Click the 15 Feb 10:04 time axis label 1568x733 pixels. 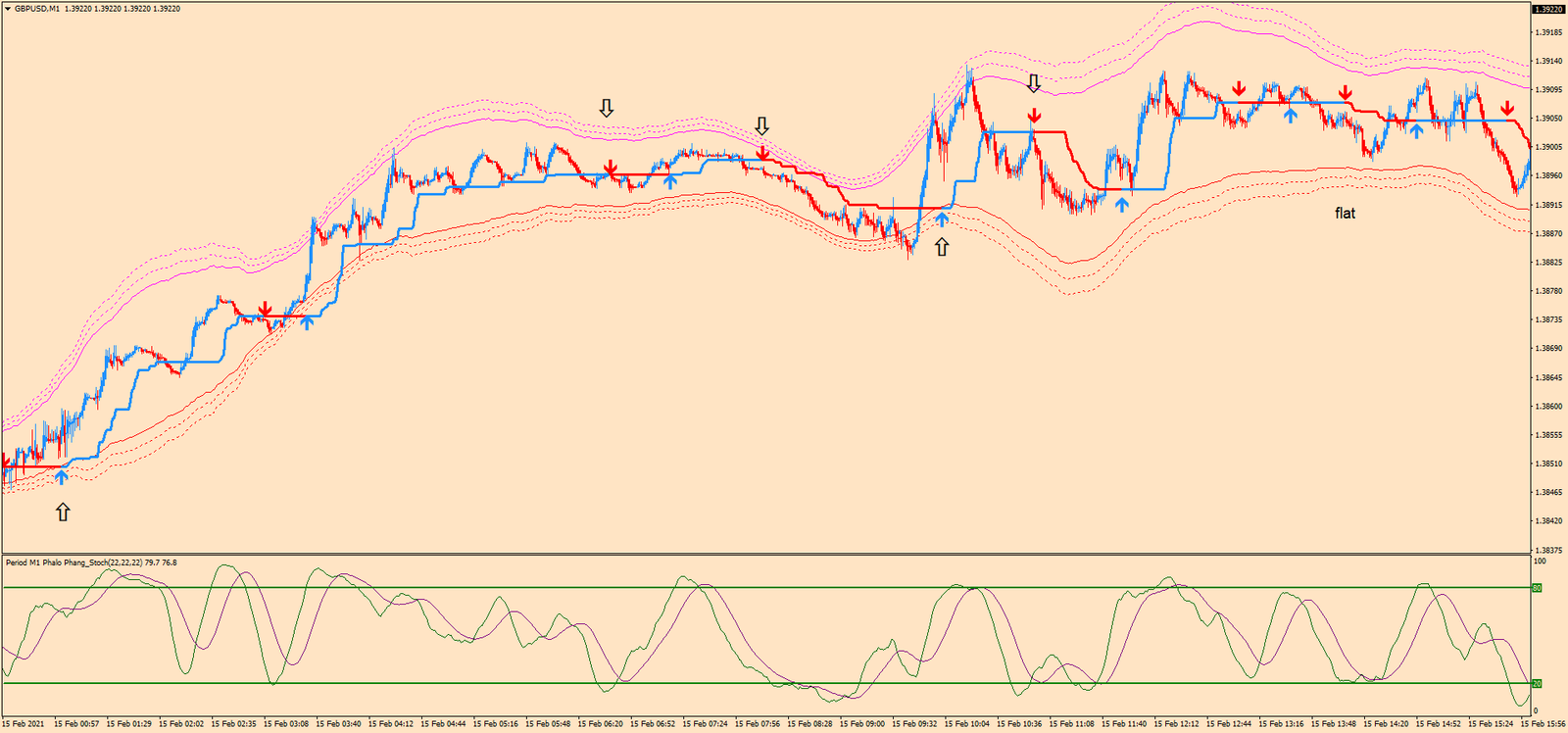966,724
